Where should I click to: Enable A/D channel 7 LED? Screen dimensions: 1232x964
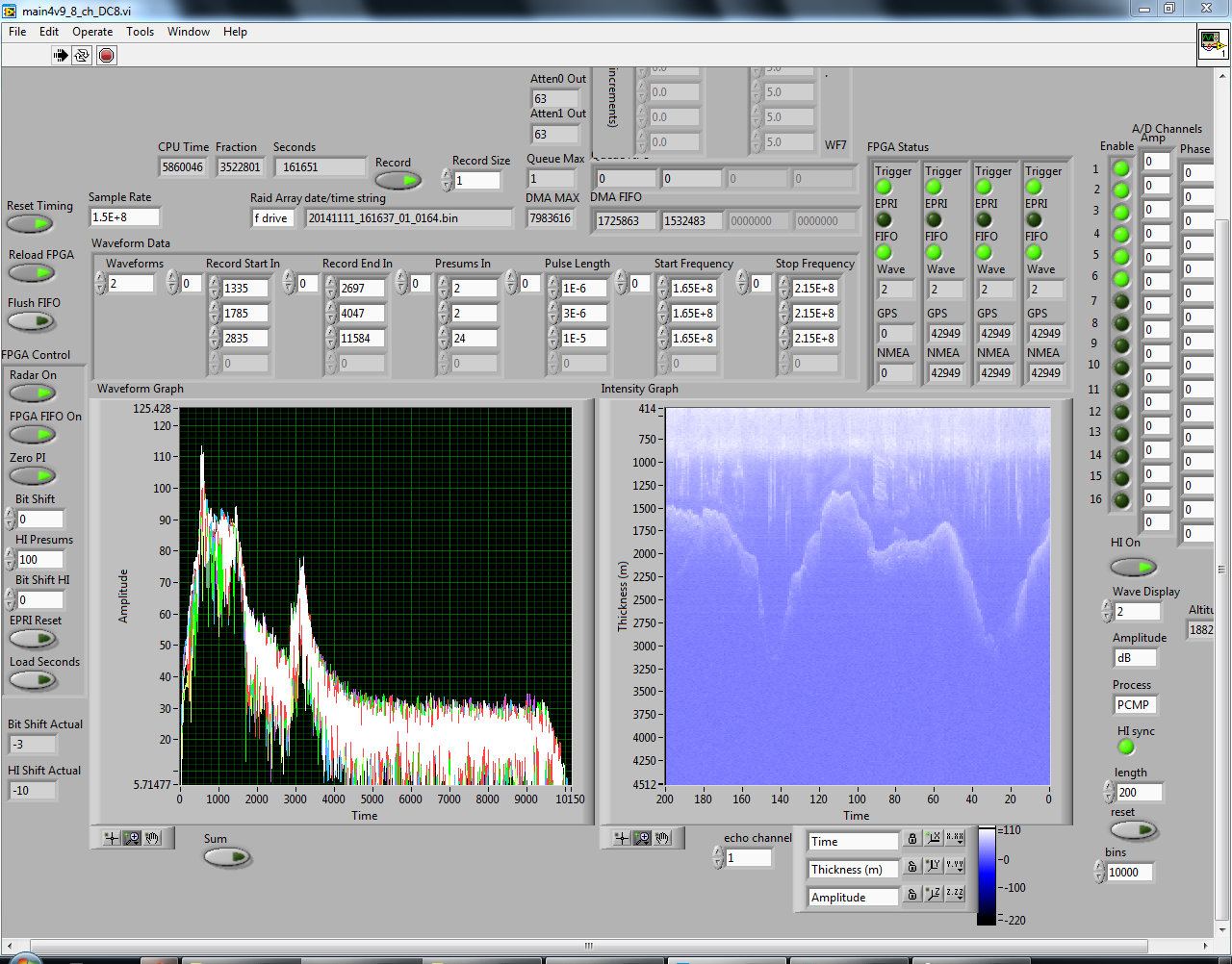point(1121,301)
